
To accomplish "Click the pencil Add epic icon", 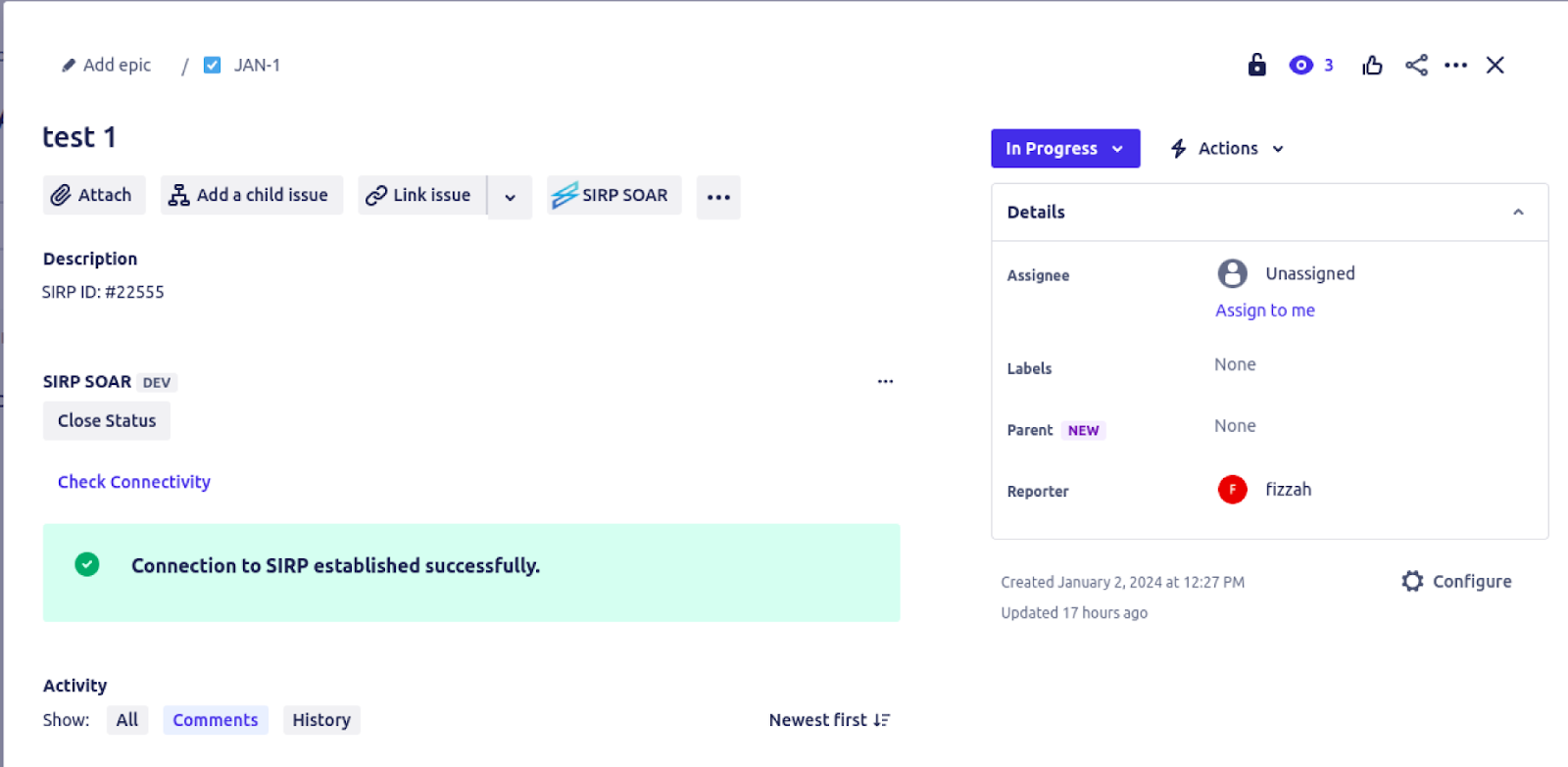I will [69, 66].
